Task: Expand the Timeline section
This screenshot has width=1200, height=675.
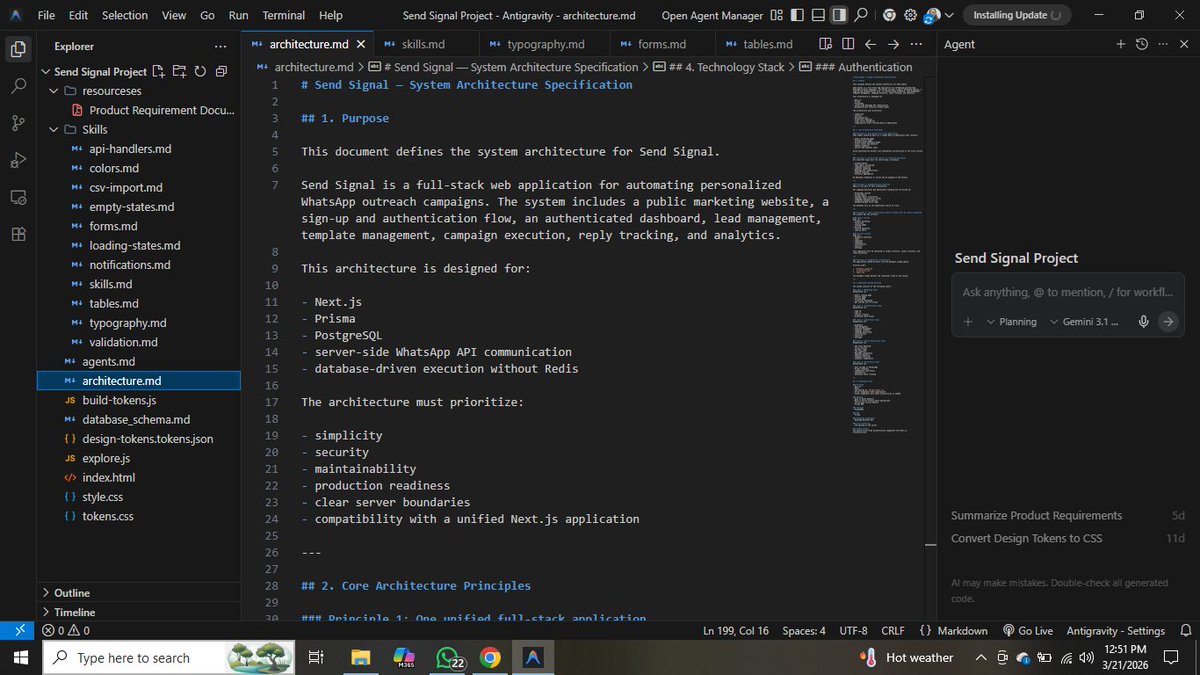Action: [x=74, y=612]
